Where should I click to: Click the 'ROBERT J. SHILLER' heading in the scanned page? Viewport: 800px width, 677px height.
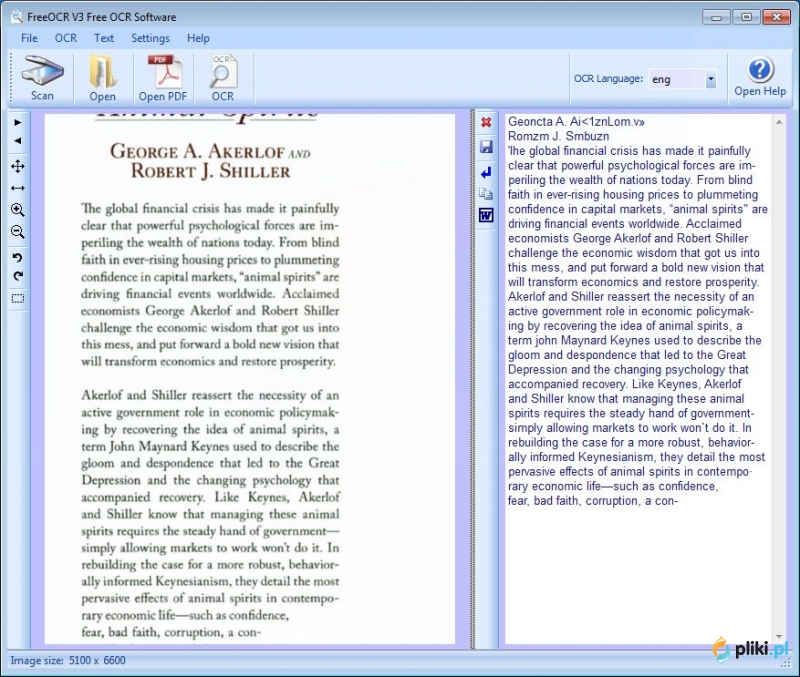tap(210, 171)
